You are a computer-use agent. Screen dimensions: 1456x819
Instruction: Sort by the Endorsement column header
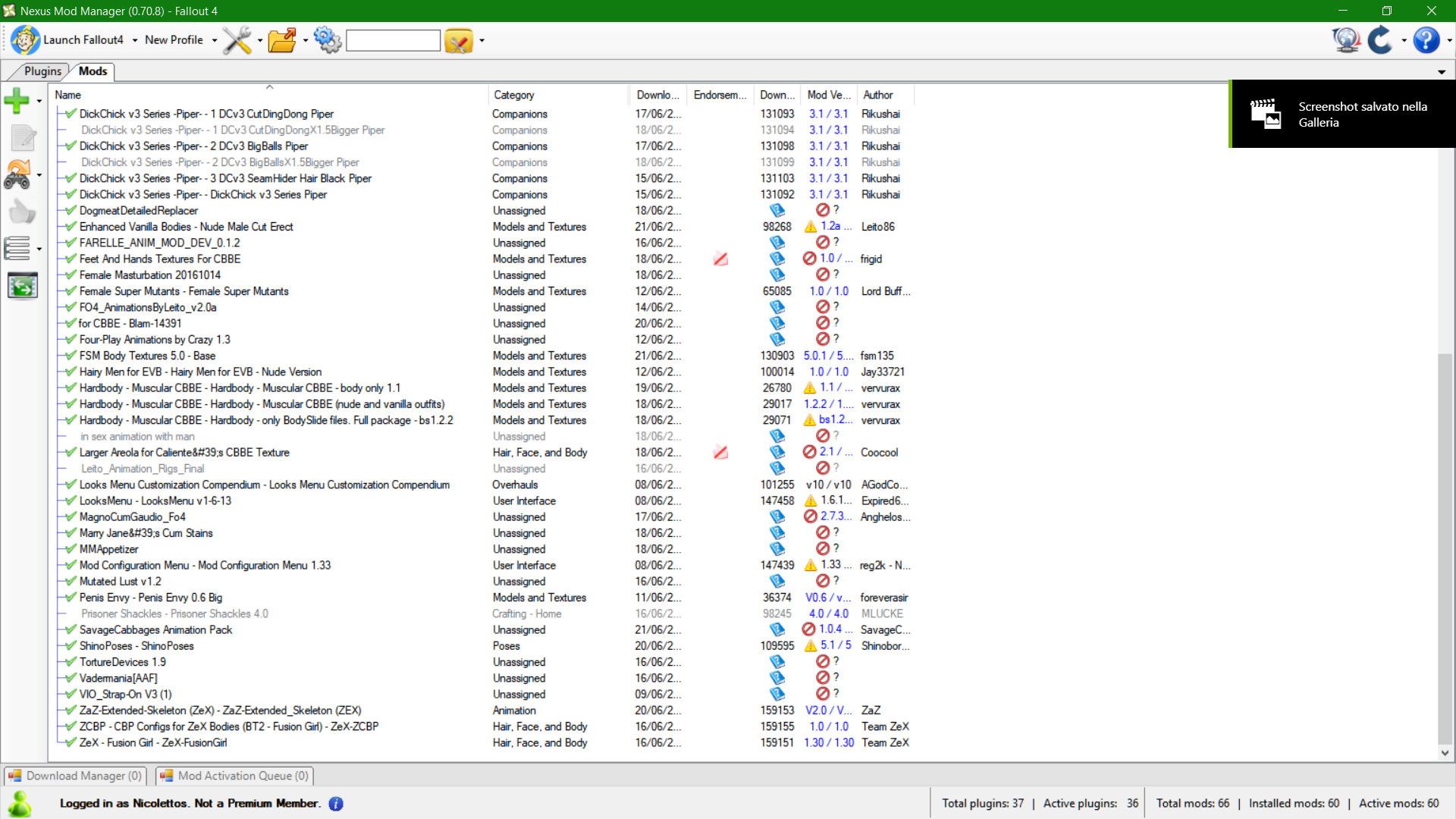coord(720,95)
